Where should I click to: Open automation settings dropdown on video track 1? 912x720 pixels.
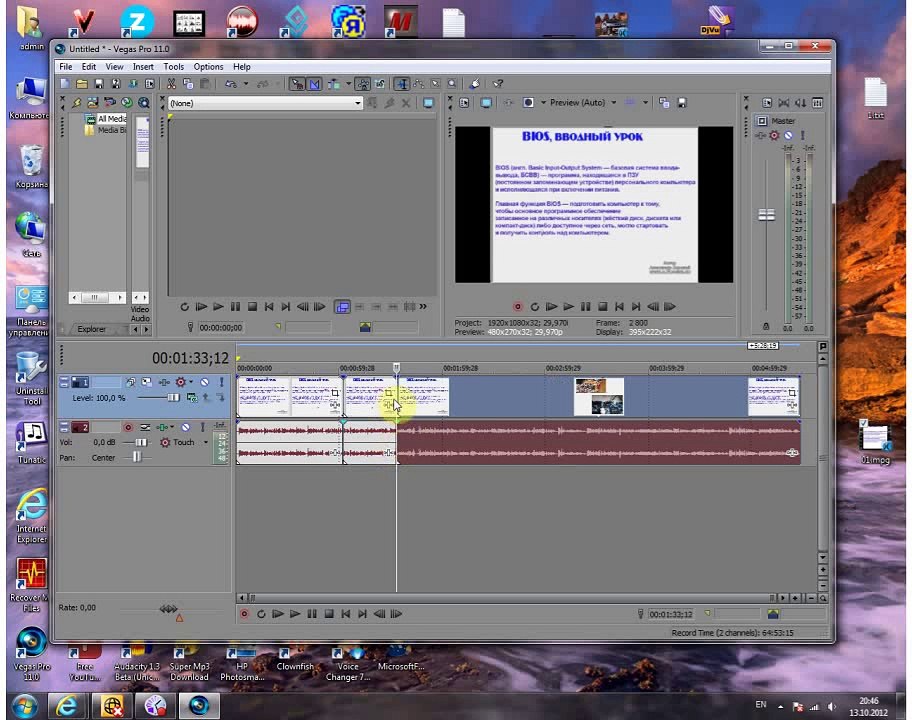[x=190, y=382]
